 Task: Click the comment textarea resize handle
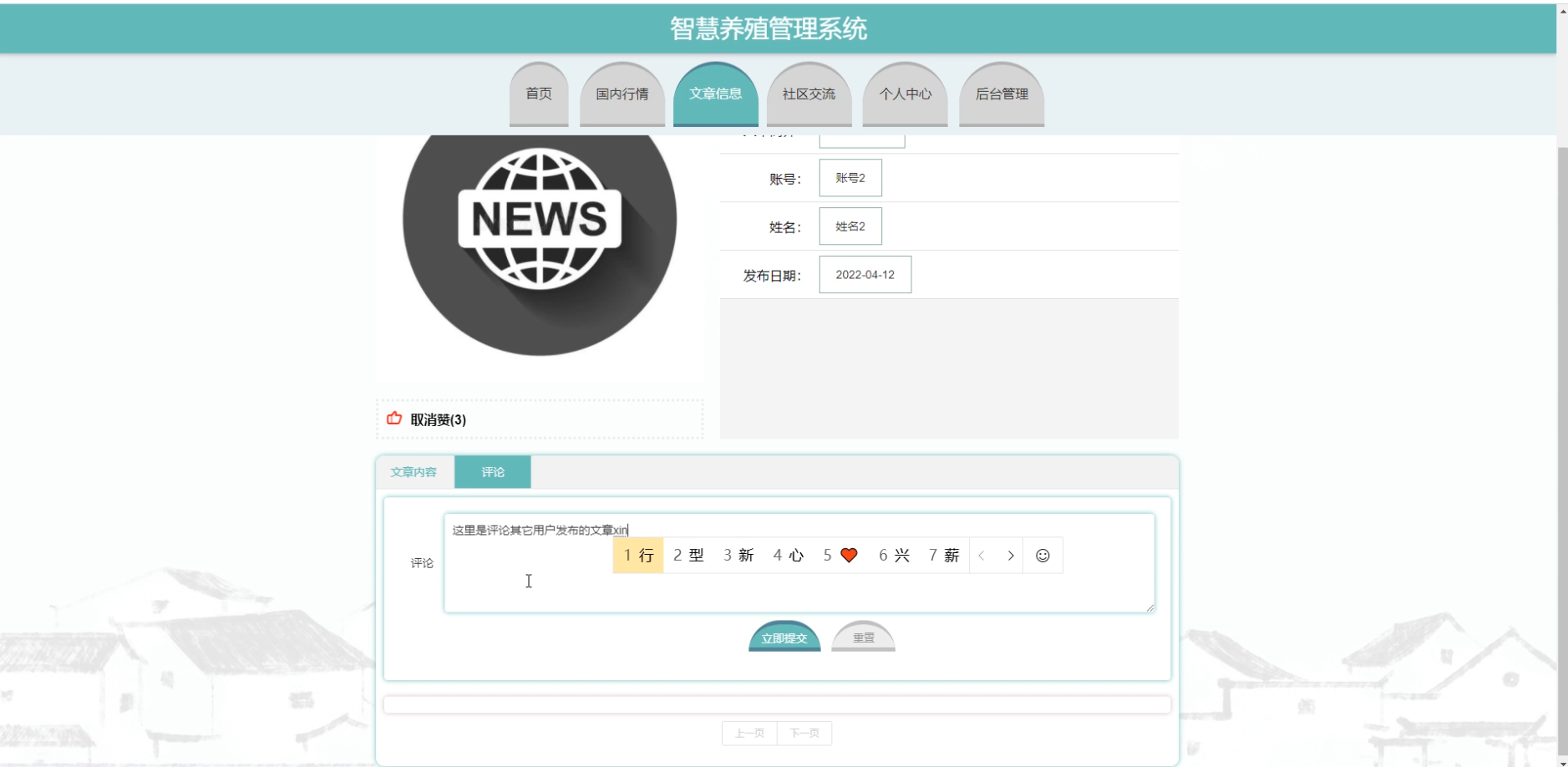pyautogui.click(x=1150, y=608)
